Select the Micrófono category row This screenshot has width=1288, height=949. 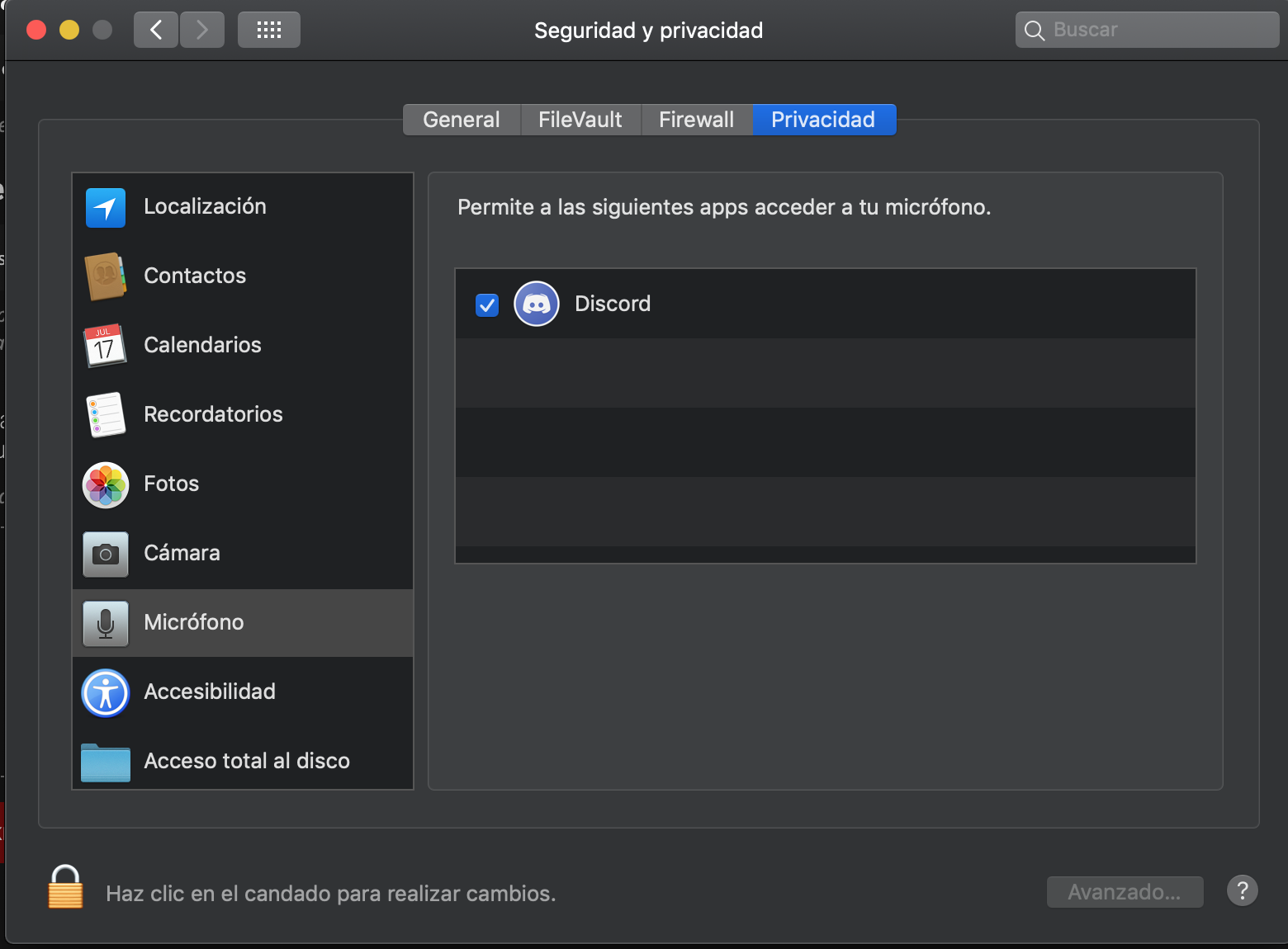(x=243, y=622)
